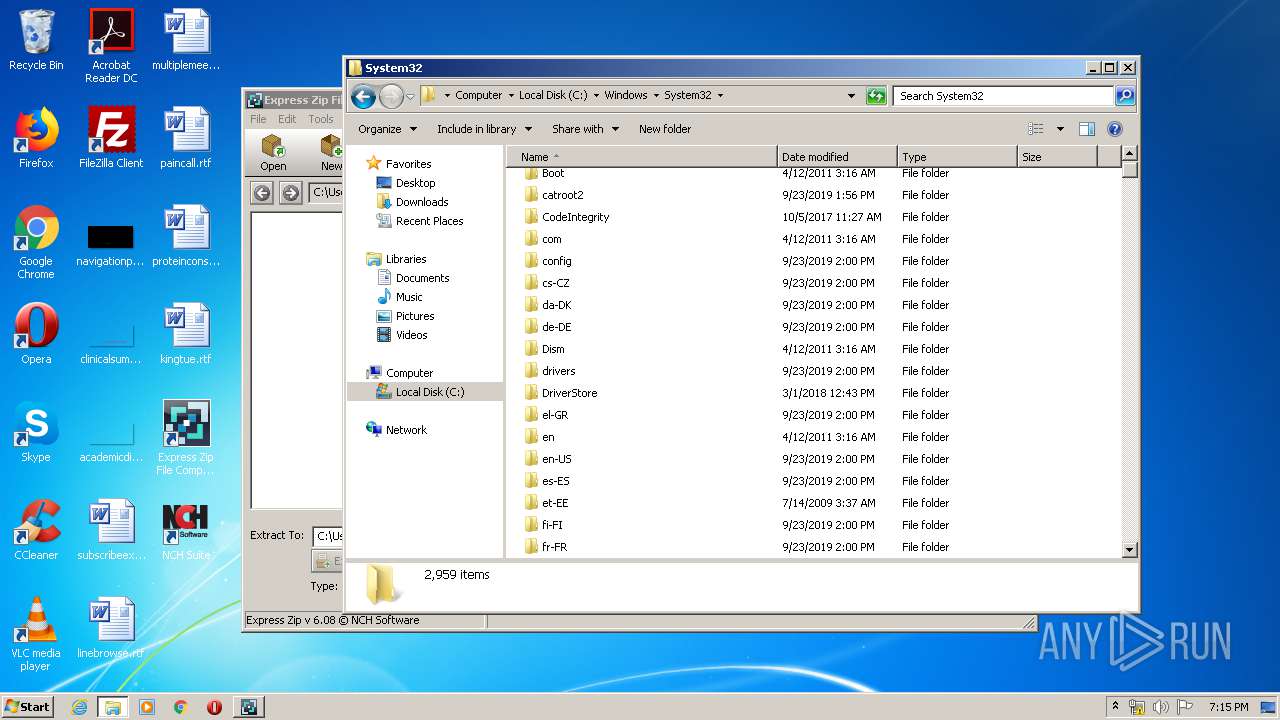Show hidden tray icons arrow

tap(1115, 707)
